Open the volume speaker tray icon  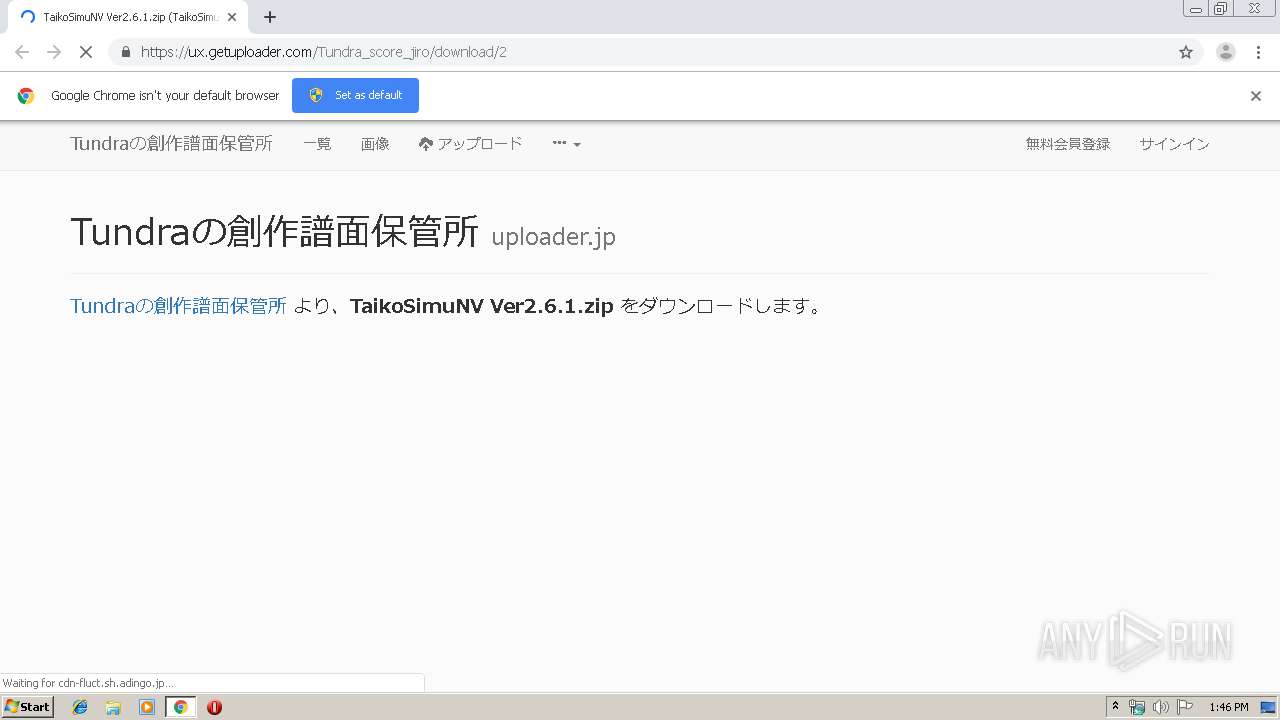click(1160, 707)
